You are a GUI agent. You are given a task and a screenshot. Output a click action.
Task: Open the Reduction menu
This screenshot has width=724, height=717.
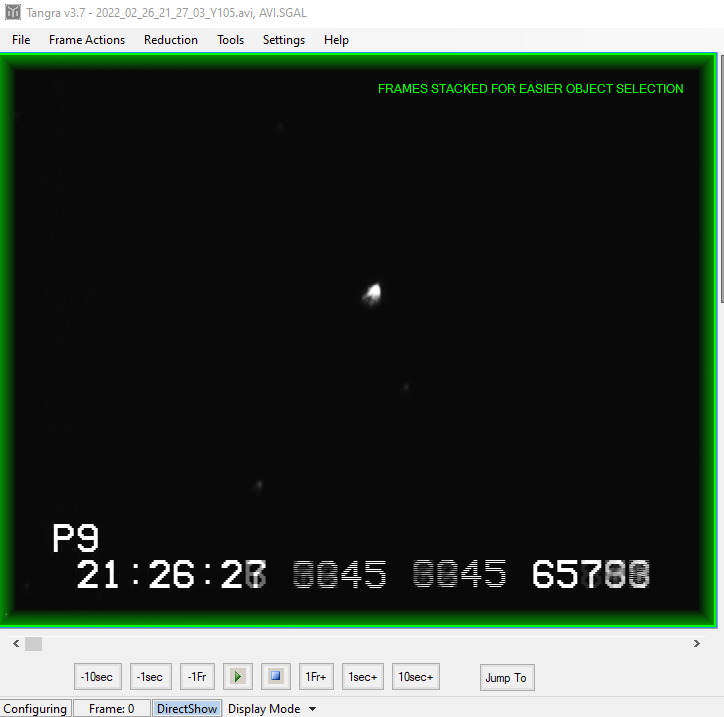[171, 40]
